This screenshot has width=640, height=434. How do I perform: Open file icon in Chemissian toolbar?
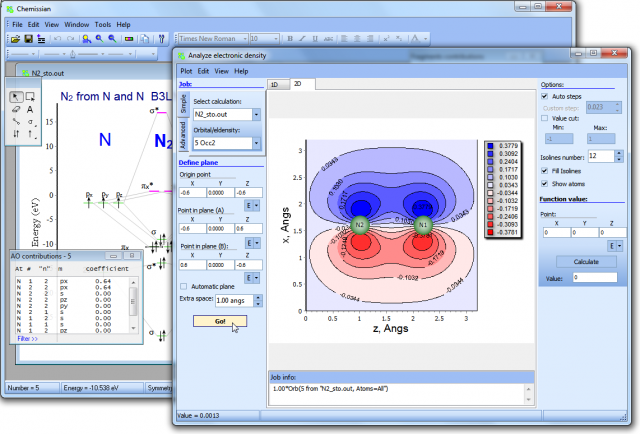click(x=16, y=39)
